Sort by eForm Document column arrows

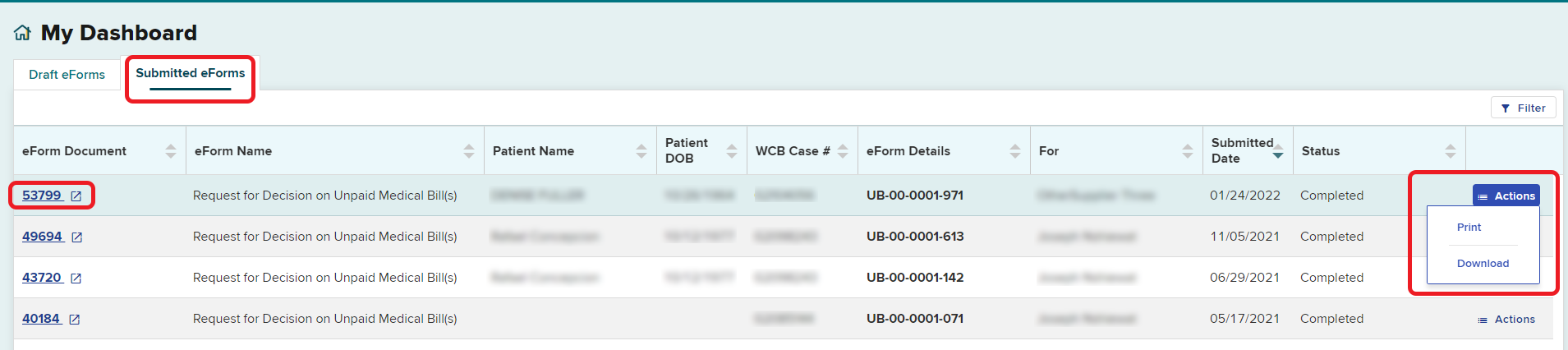171,151
